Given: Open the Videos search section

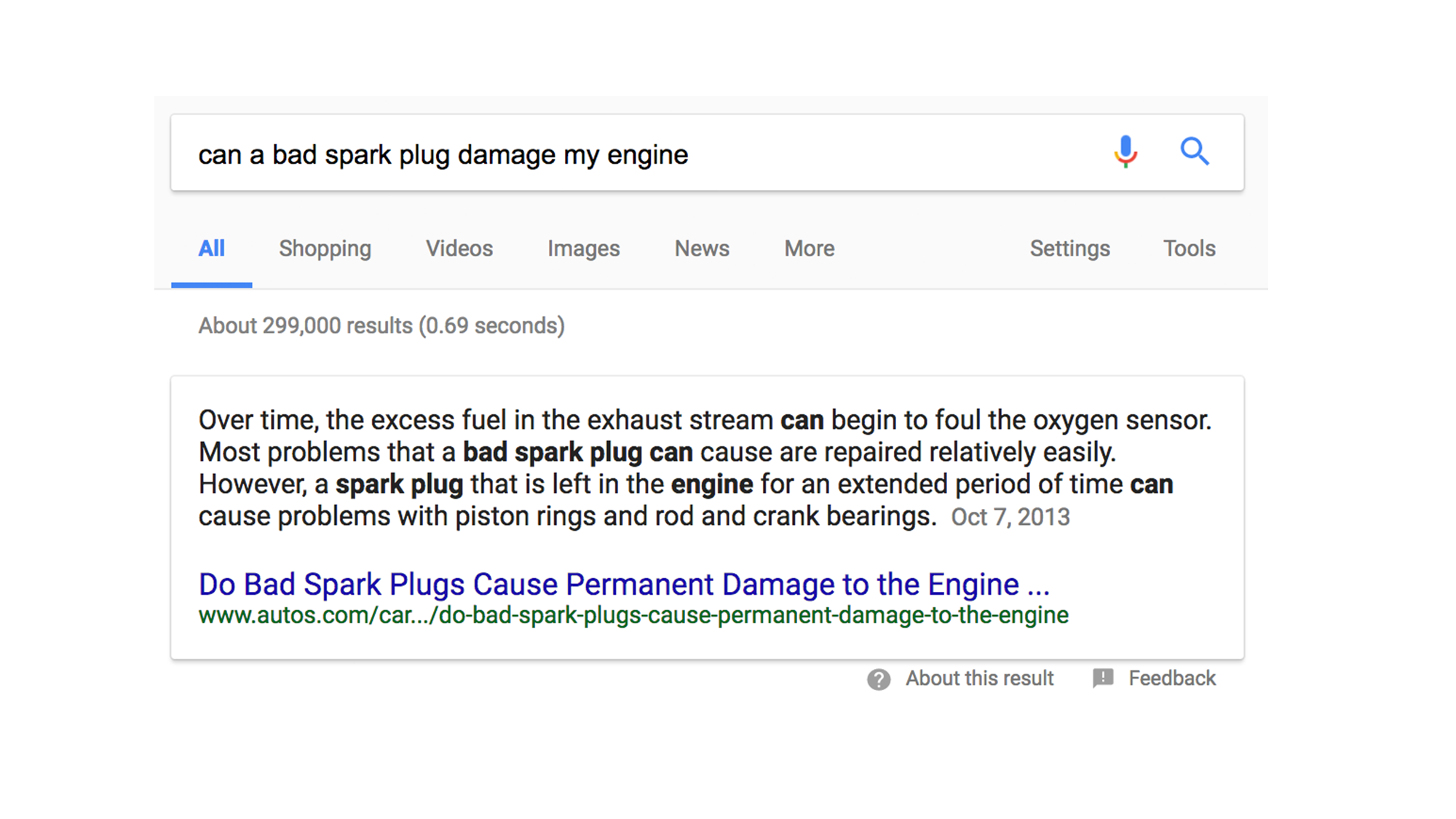Looking at the screenshot, I should (458, 248).
